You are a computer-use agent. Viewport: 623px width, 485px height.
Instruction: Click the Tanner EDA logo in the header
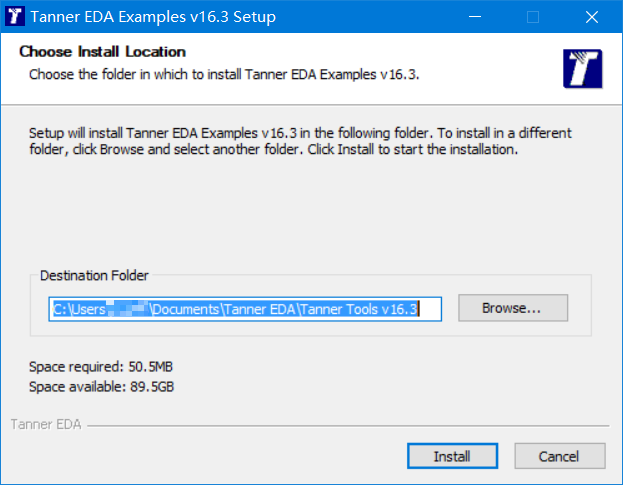click(x=581, y=67)
